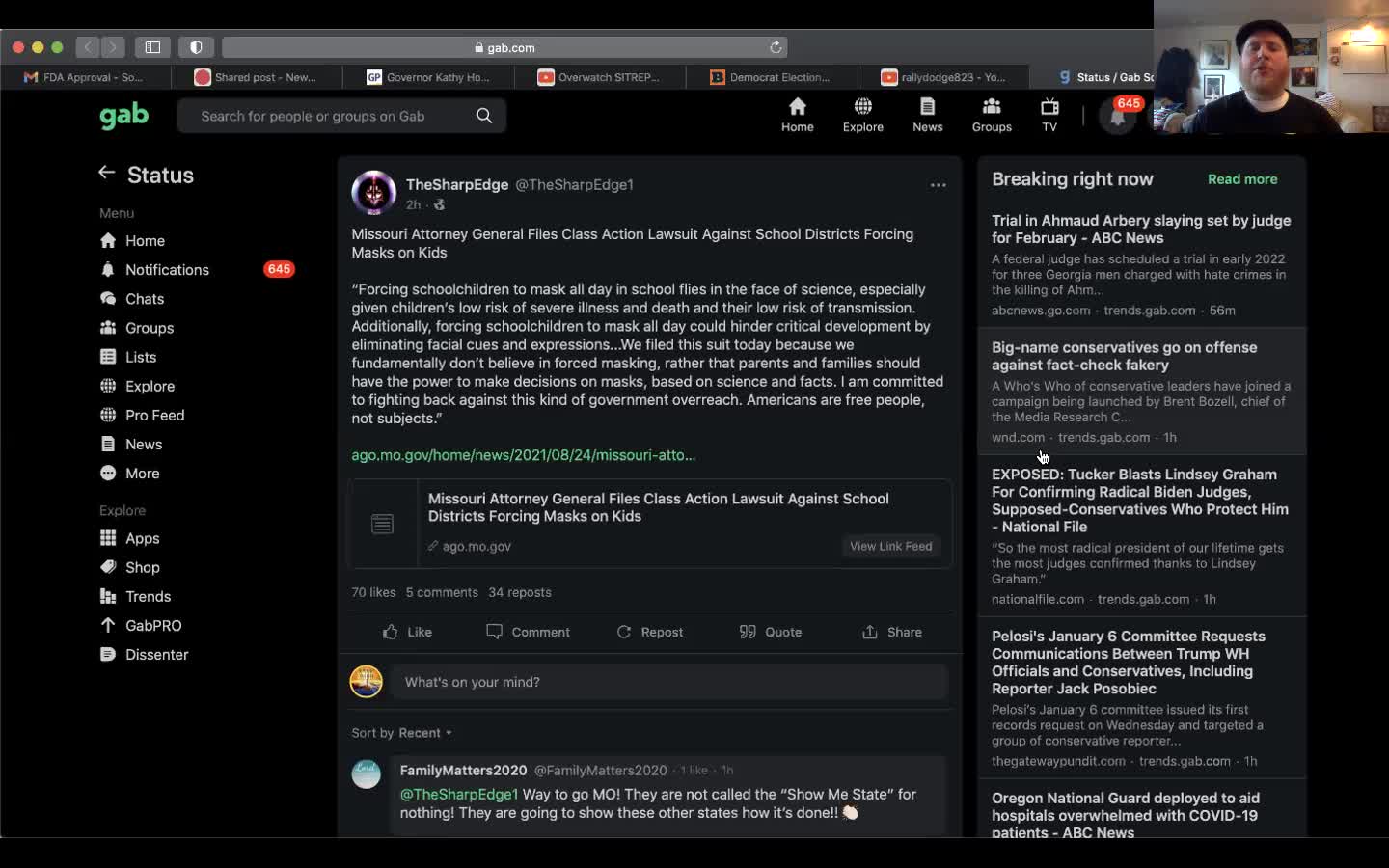Image resolution: width=1389 pixels, height=868 pixels.
Task: Open GabPRO in sidebar
Action: tap(141, 625)
